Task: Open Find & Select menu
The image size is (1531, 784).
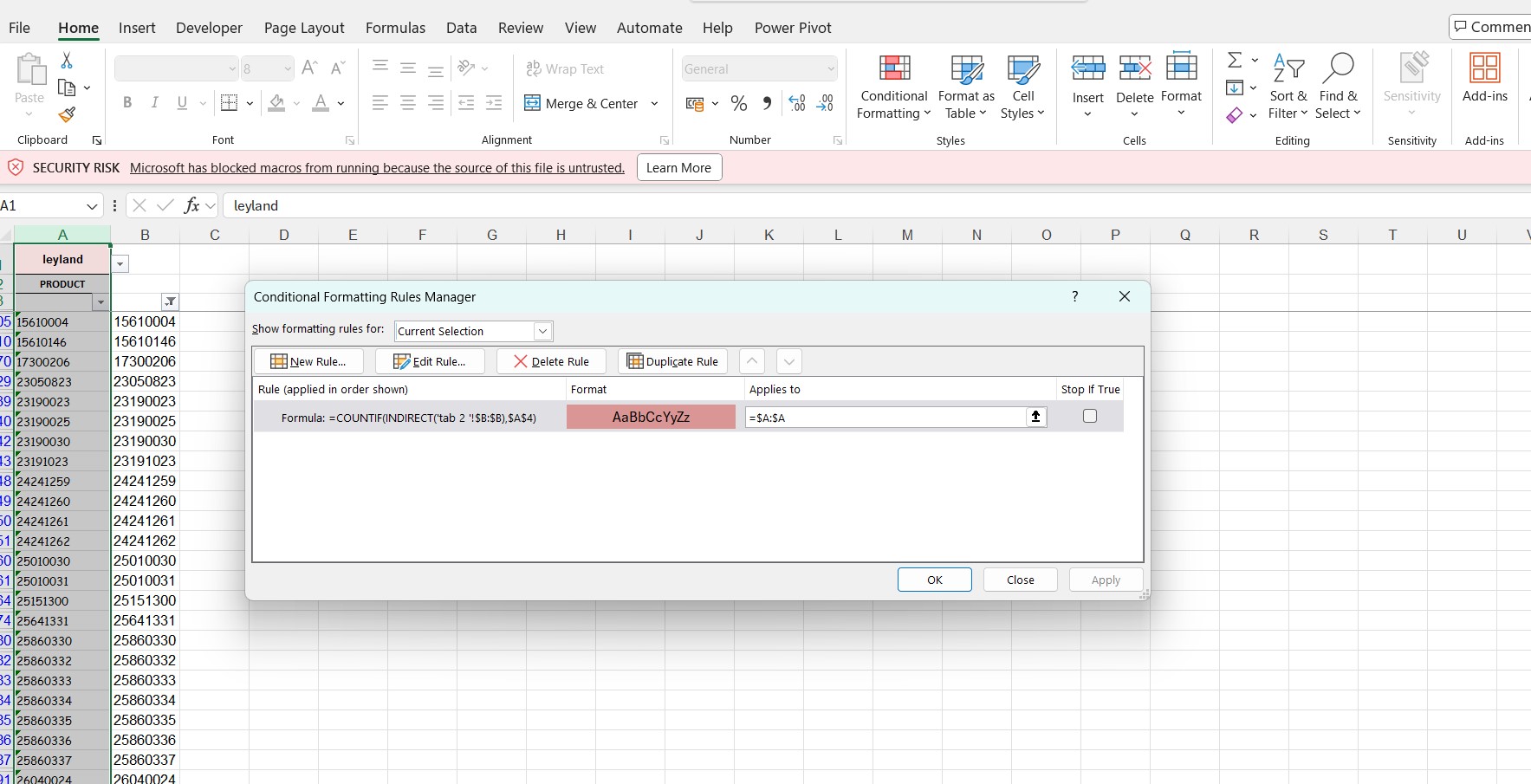Action: click(1338, 87)
